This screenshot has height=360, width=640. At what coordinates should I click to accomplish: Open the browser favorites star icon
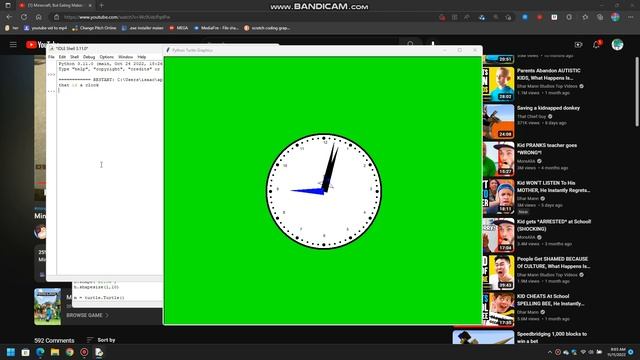click(585, 17)
